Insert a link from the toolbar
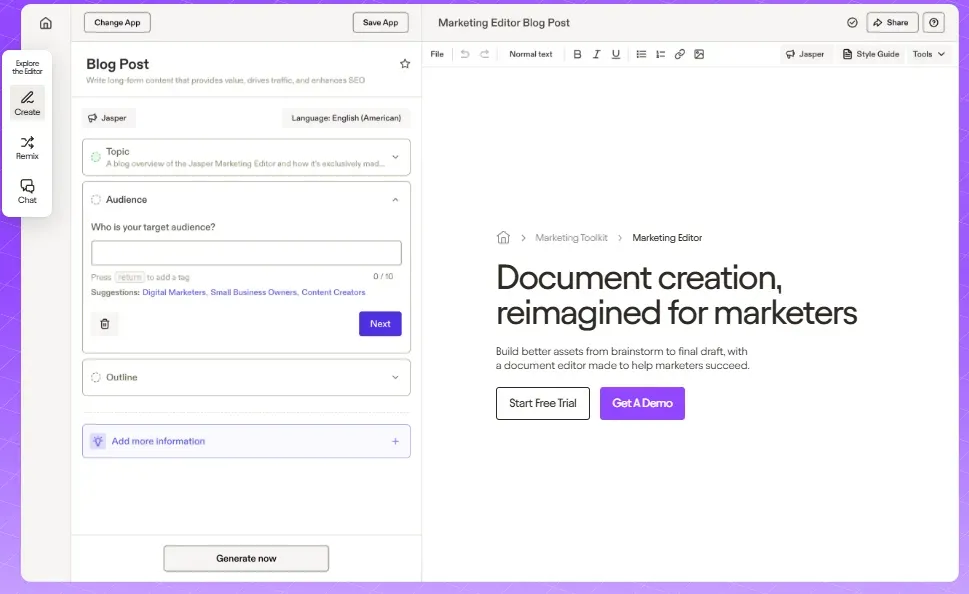The width and height of the screenshot is (969, 594). click(680, 54)
